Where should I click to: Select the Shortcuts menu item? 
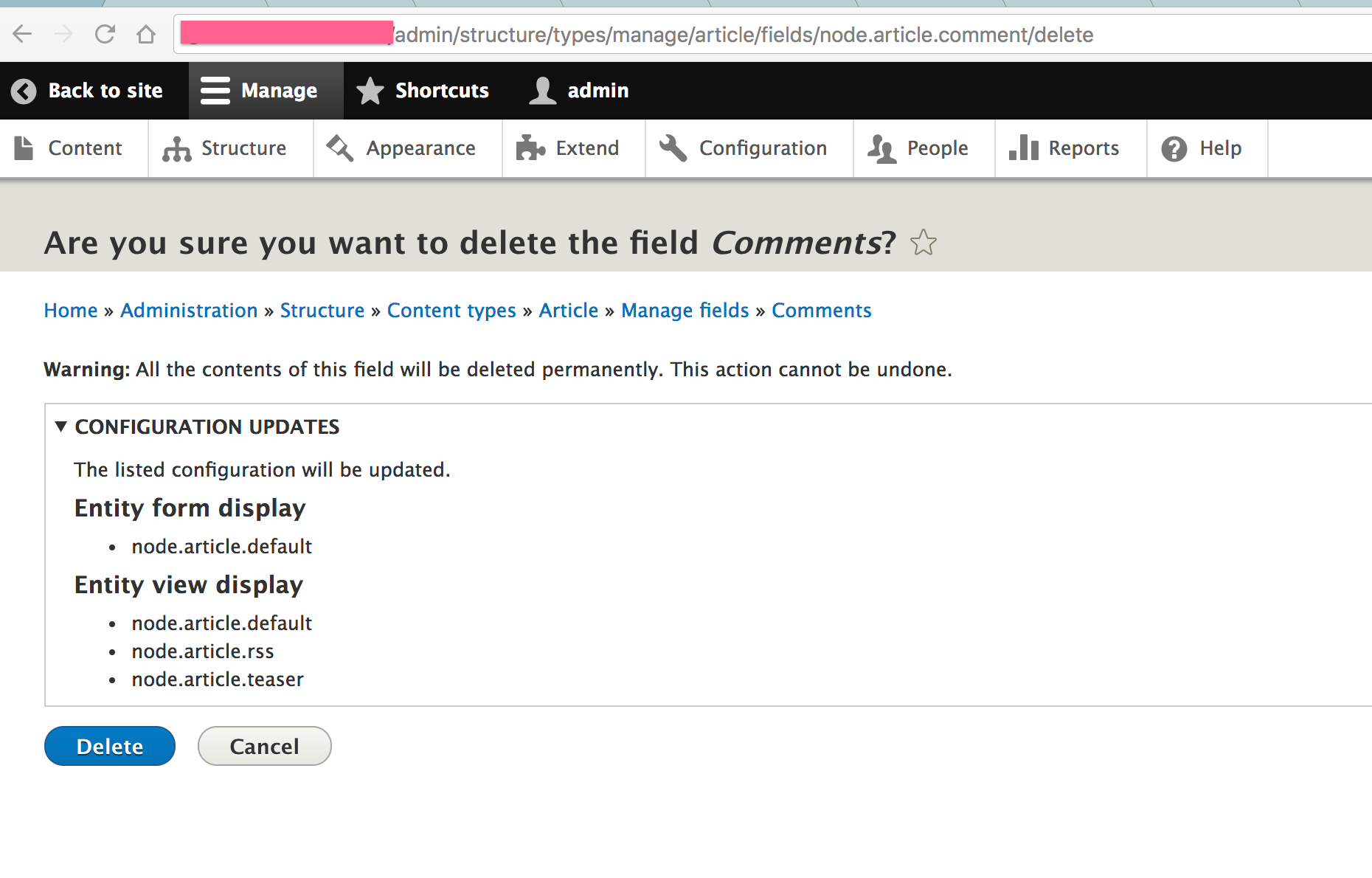tap(441, 90)
